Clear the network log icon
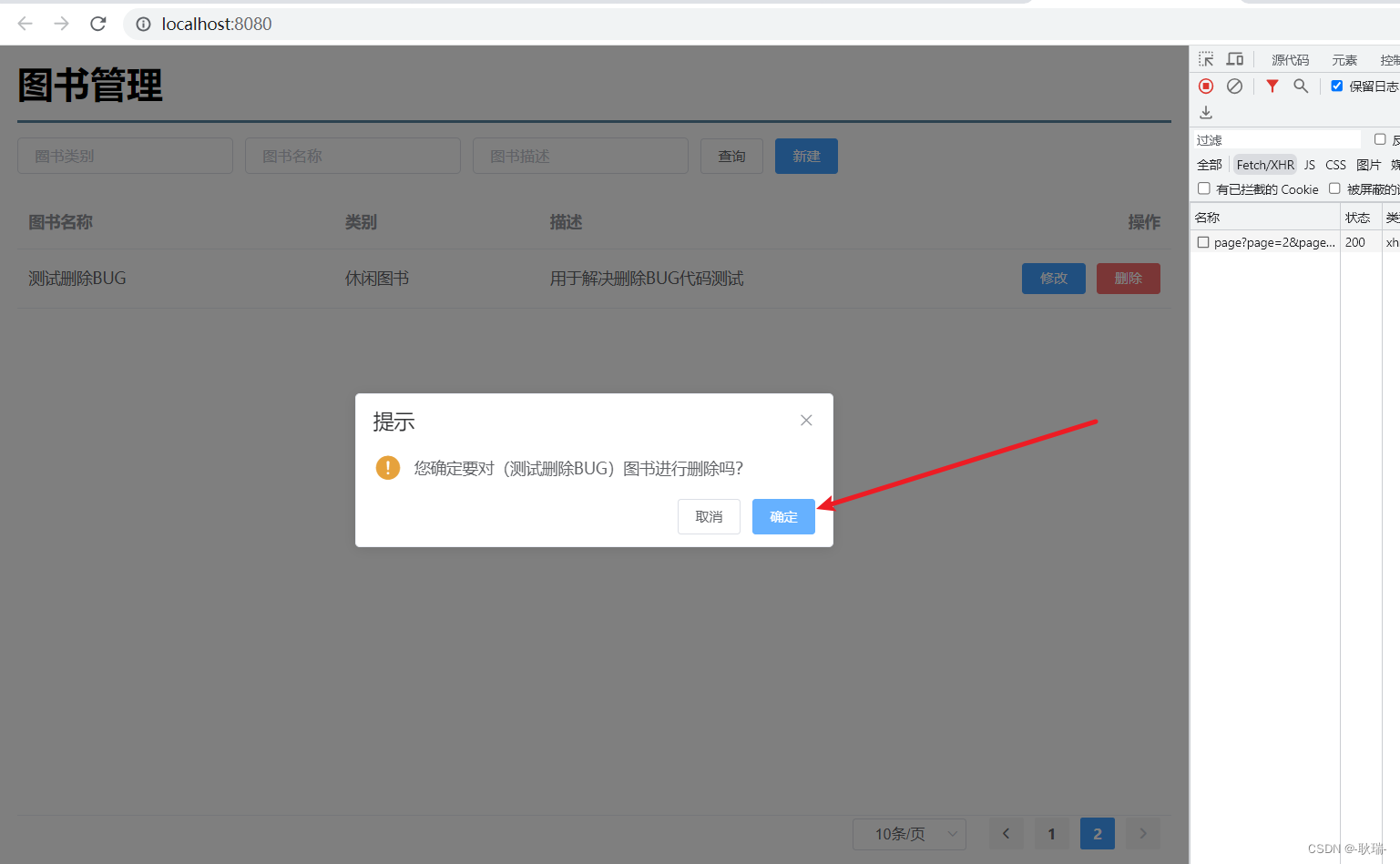This screenshot has width=1400, height=864. click(1234, 86)
